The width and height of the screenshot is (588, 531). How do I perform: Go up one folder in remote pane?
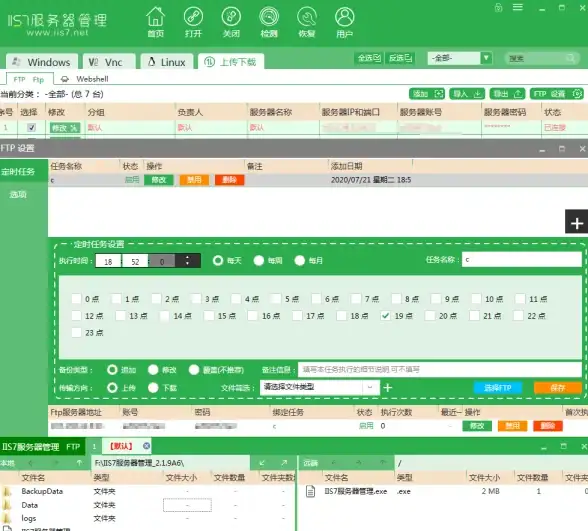tap(382, 463)
